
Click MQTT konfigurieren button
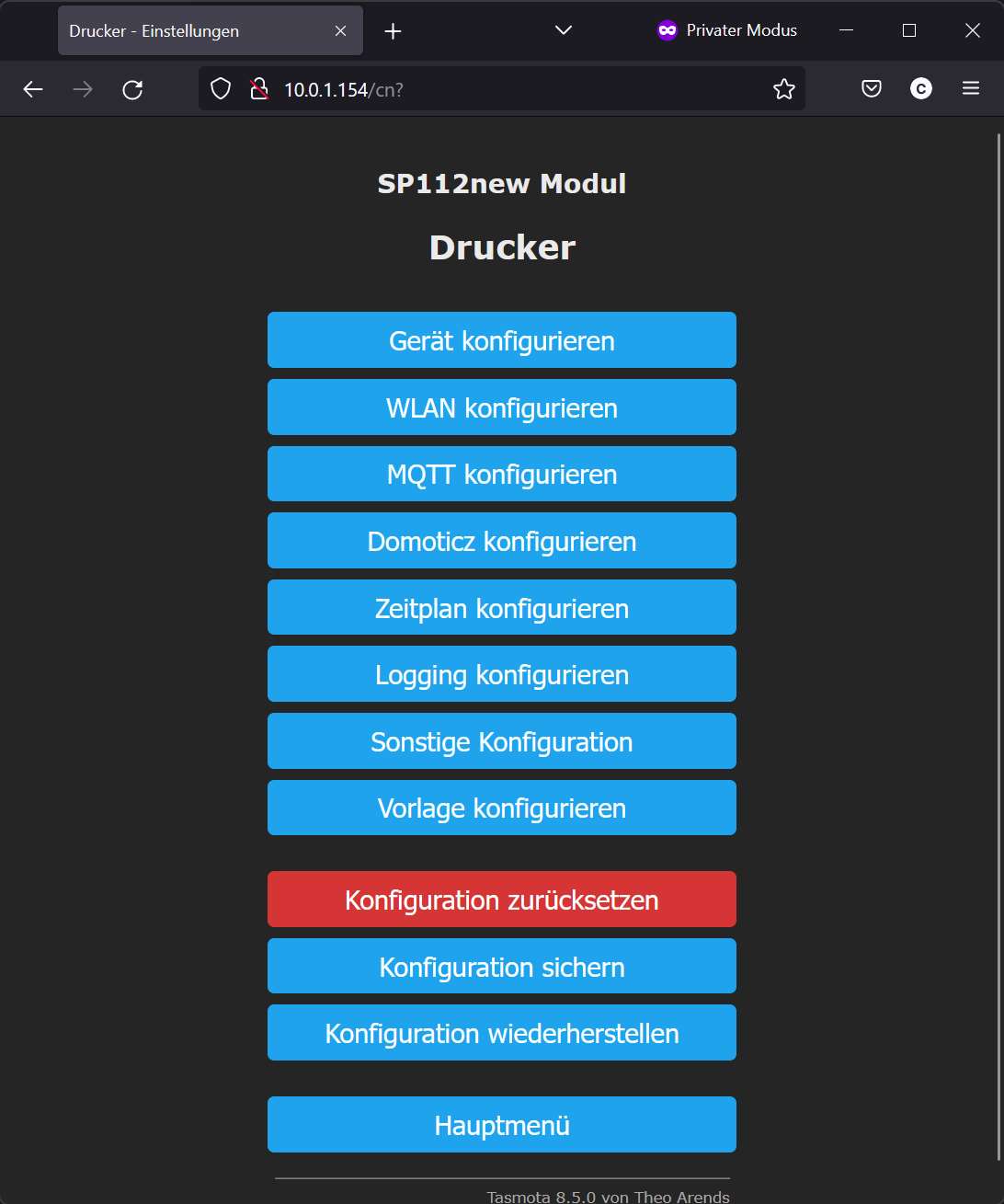502,474
